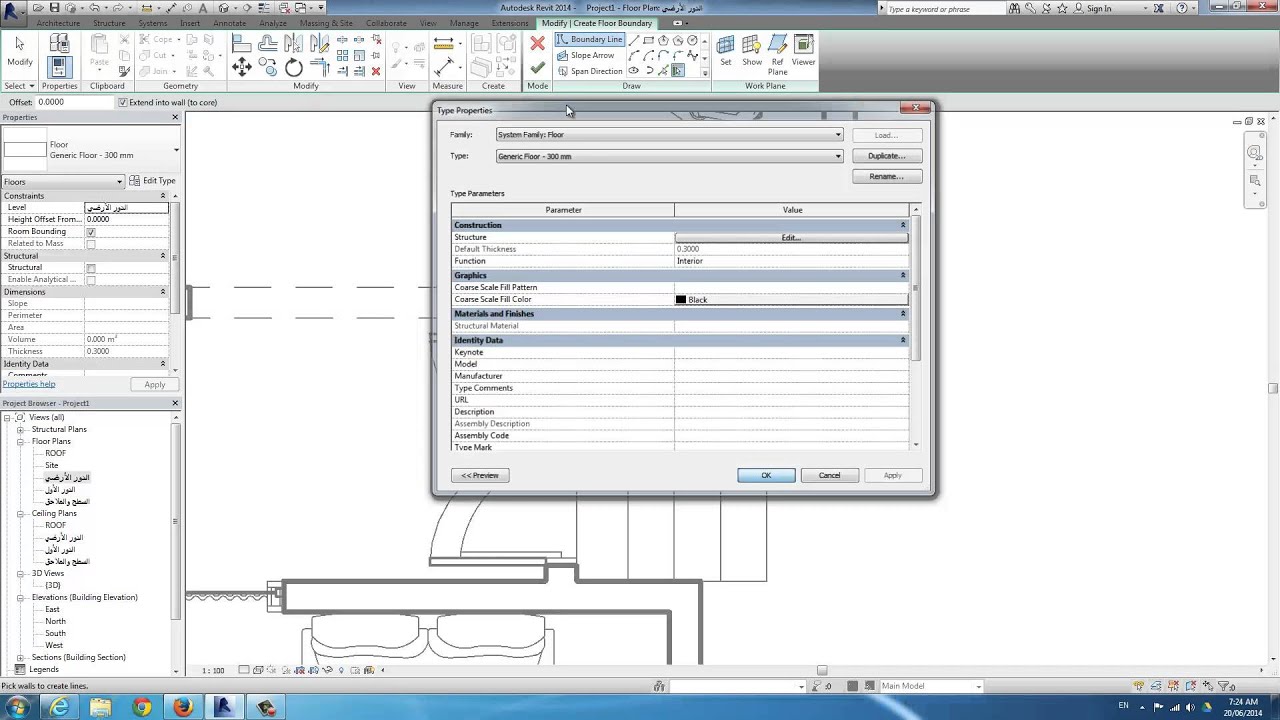This screenshot has height=720, width=1280.
Task: Open the Floors filter dropdown in Properties
Action: pyautogui.click(x=63, y=181)
